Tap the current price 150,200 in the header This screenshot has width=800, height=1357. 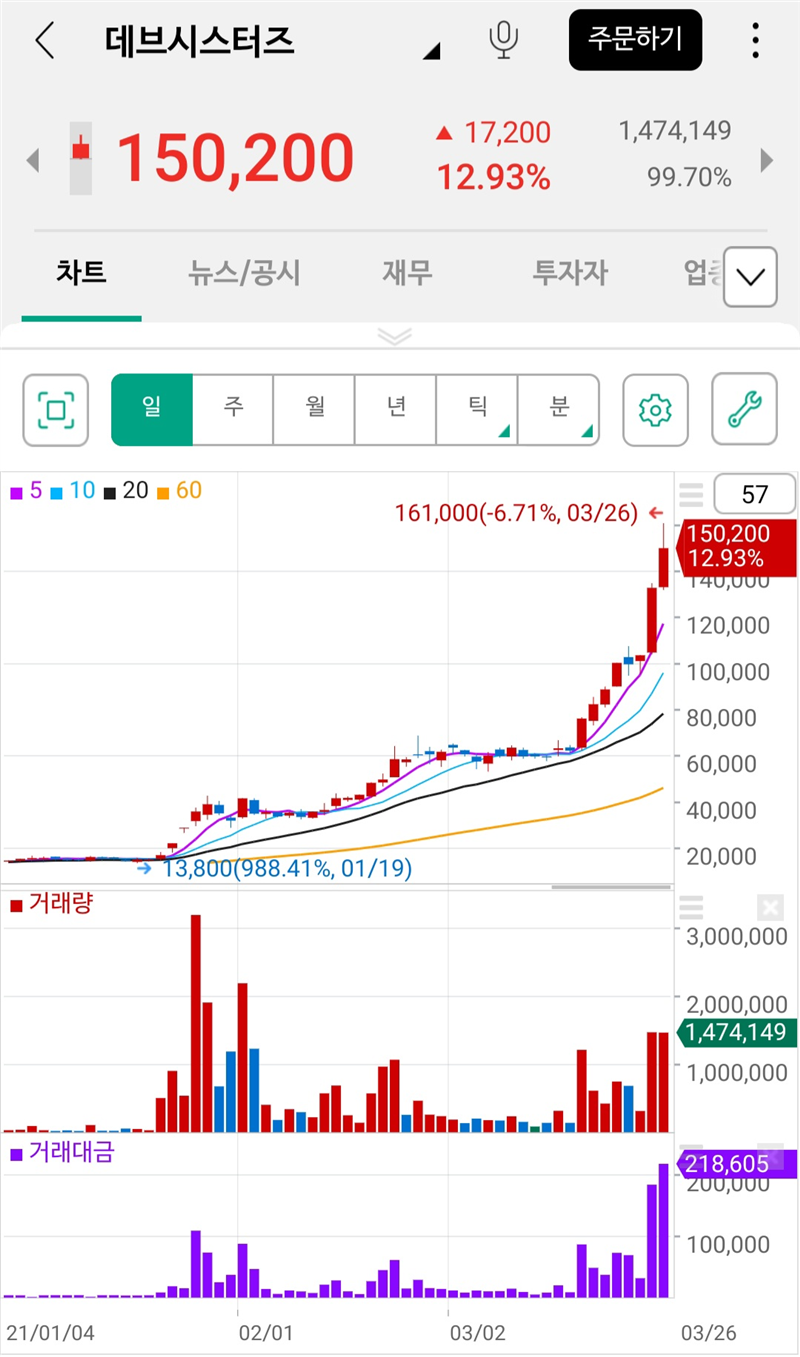236,159
